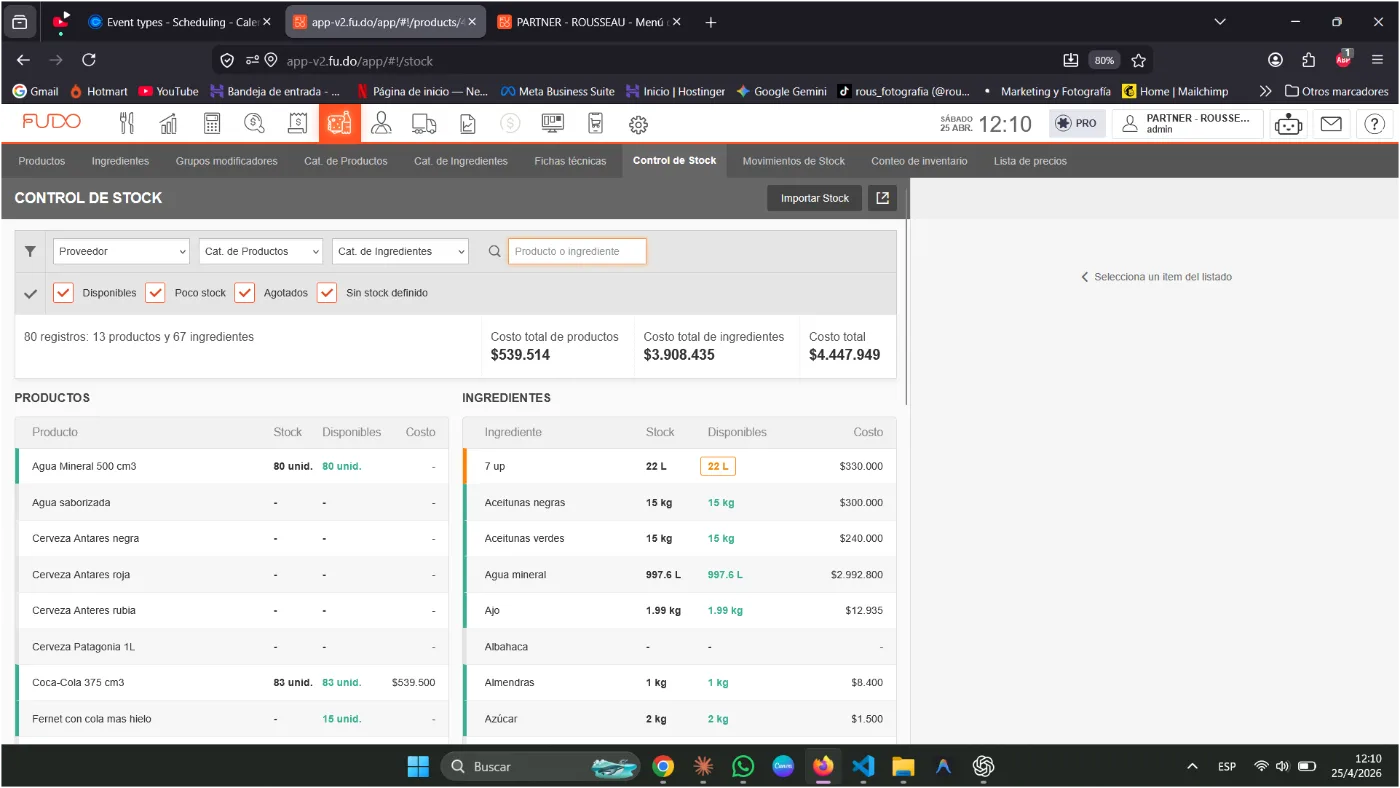Open the receipt with dollar icon
The width and height of the screenshot is (1400, 788).
[x=297, y=124]
